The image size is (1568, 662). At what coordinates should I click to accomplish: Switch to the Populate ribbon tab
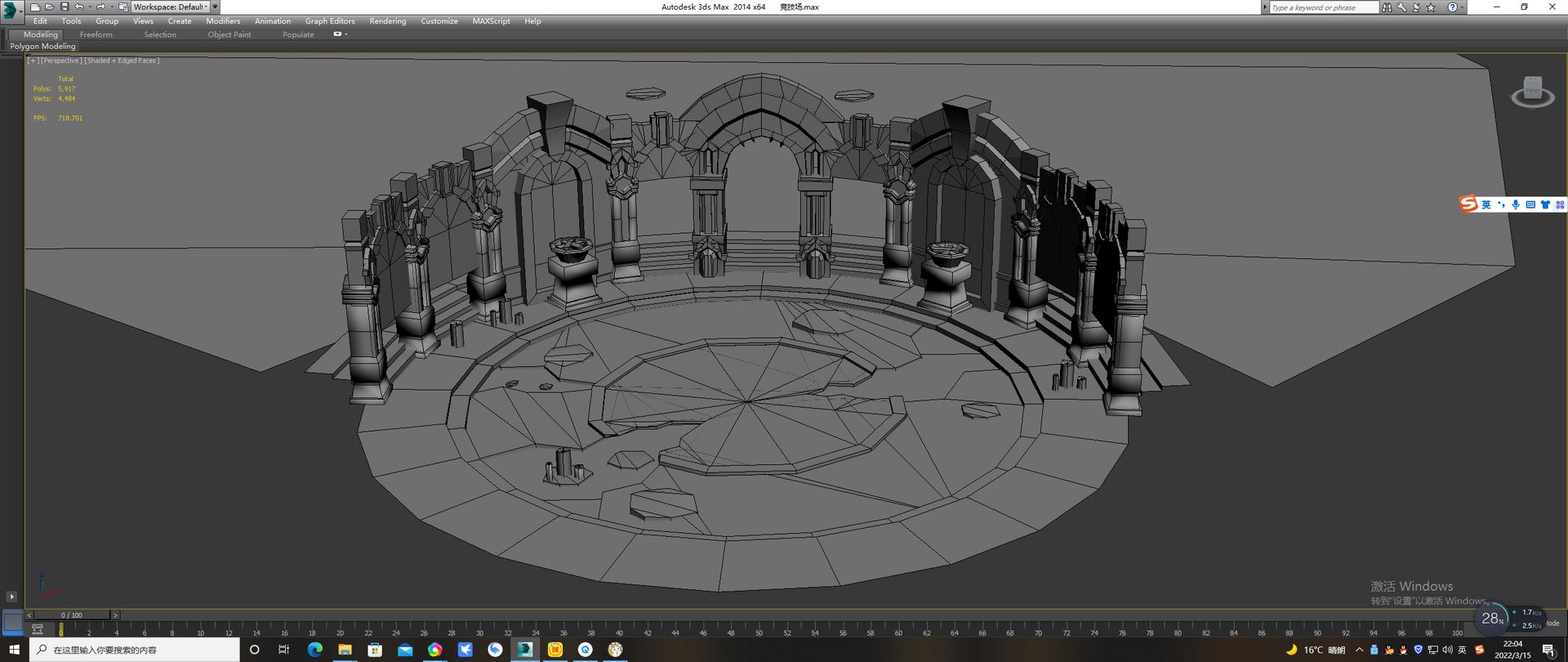point(298,34)
